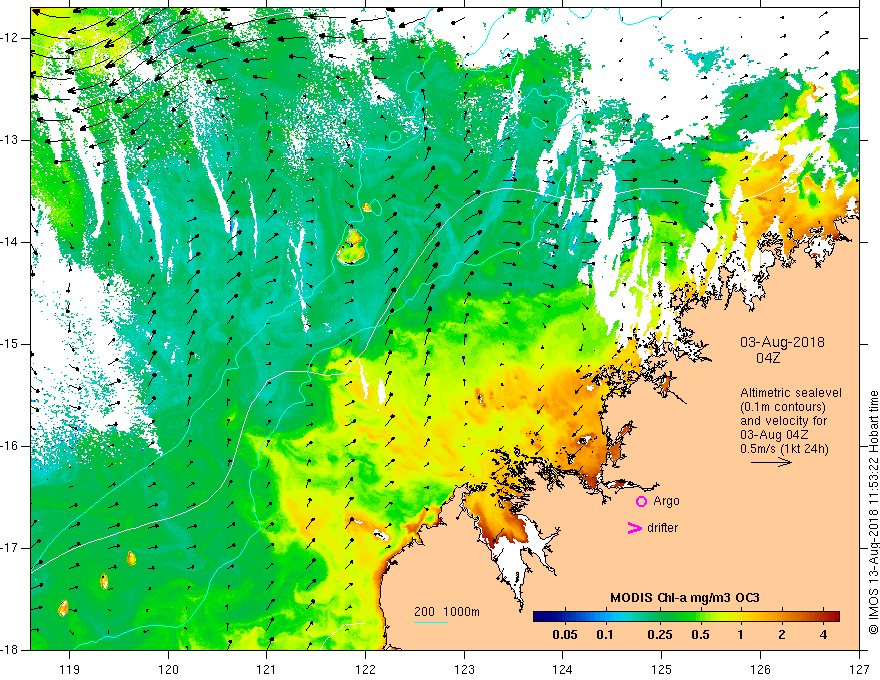Image resolution: width=880 pixels, height=680 pixels.
Task: Click the IMOS copyright timestamp text
Action: coord(873,512)
